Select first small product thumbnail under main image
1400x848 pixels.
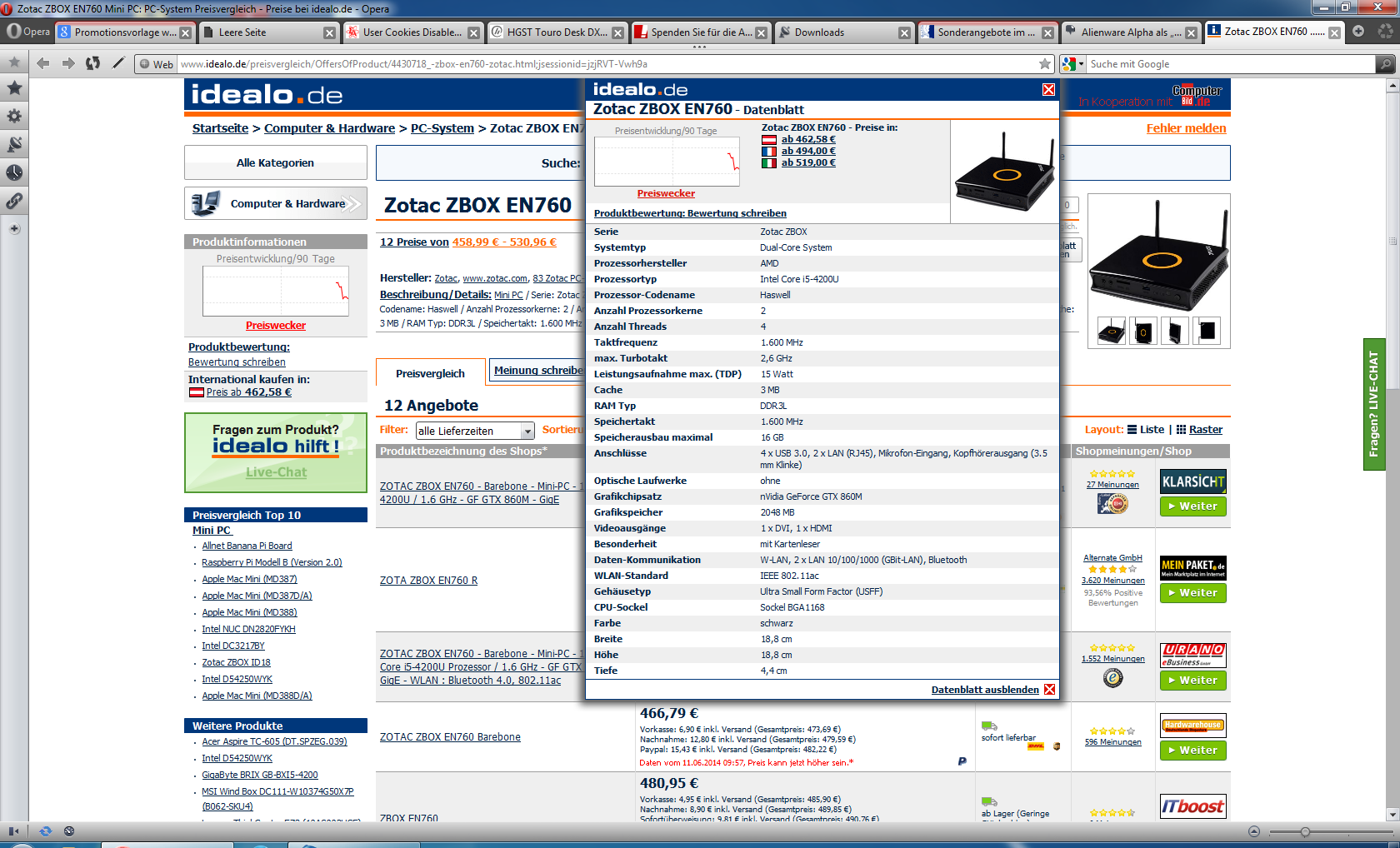click(x=1111, y=332)
